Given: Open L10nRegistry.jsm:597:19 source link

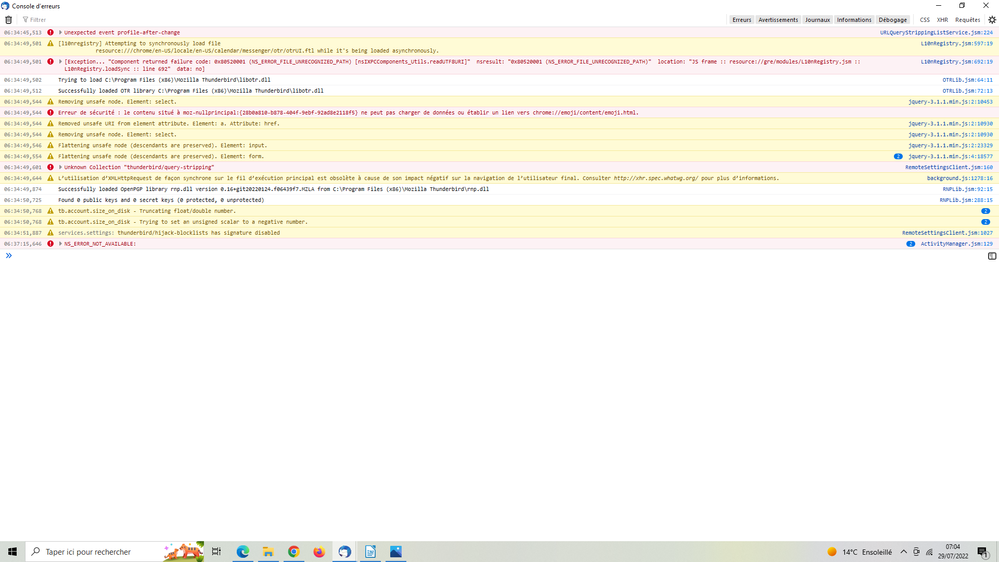Looking at the screenshot, I should click(956, 43).
